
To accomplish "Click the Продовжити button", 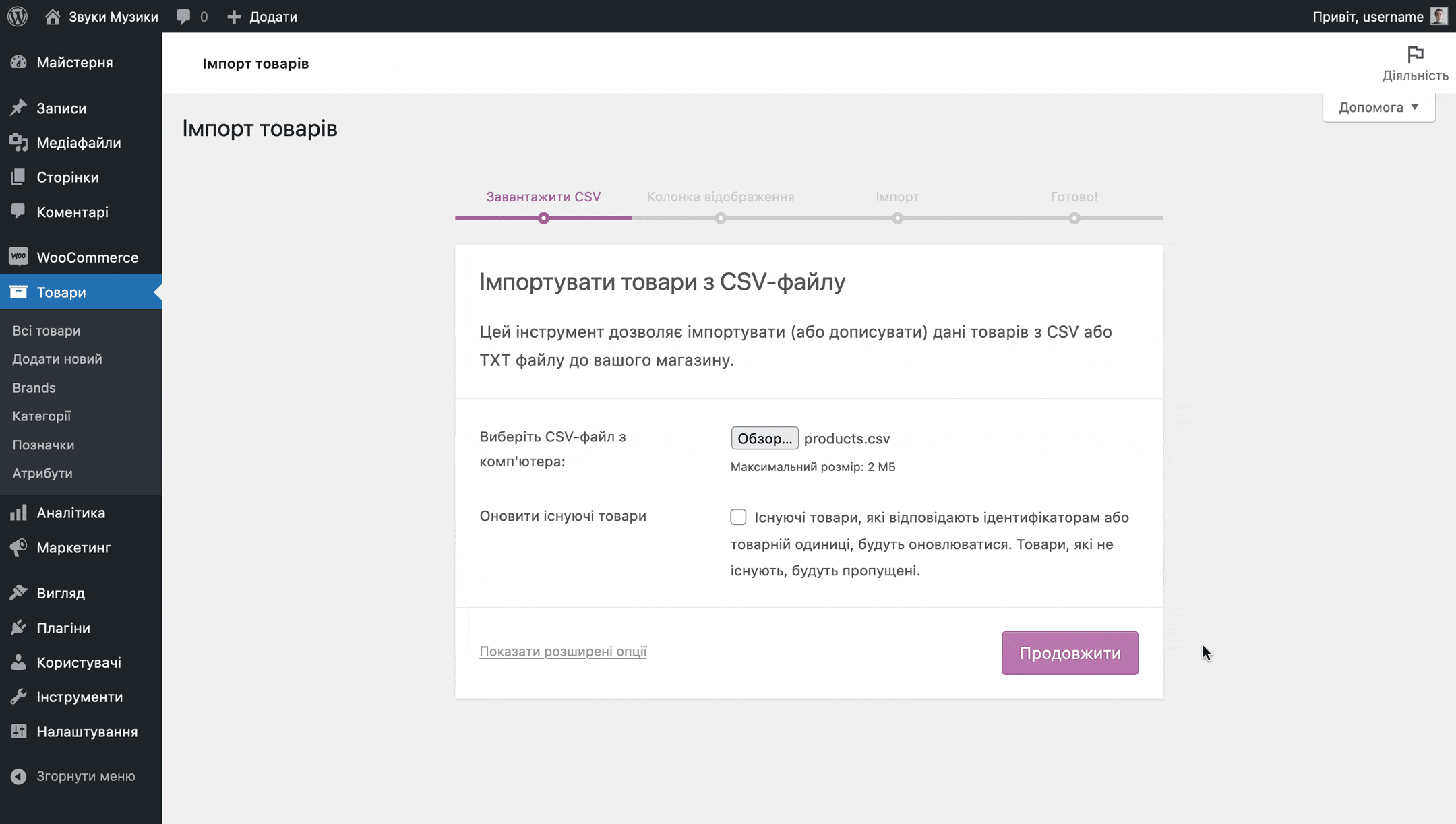I will pos(1070,653).
